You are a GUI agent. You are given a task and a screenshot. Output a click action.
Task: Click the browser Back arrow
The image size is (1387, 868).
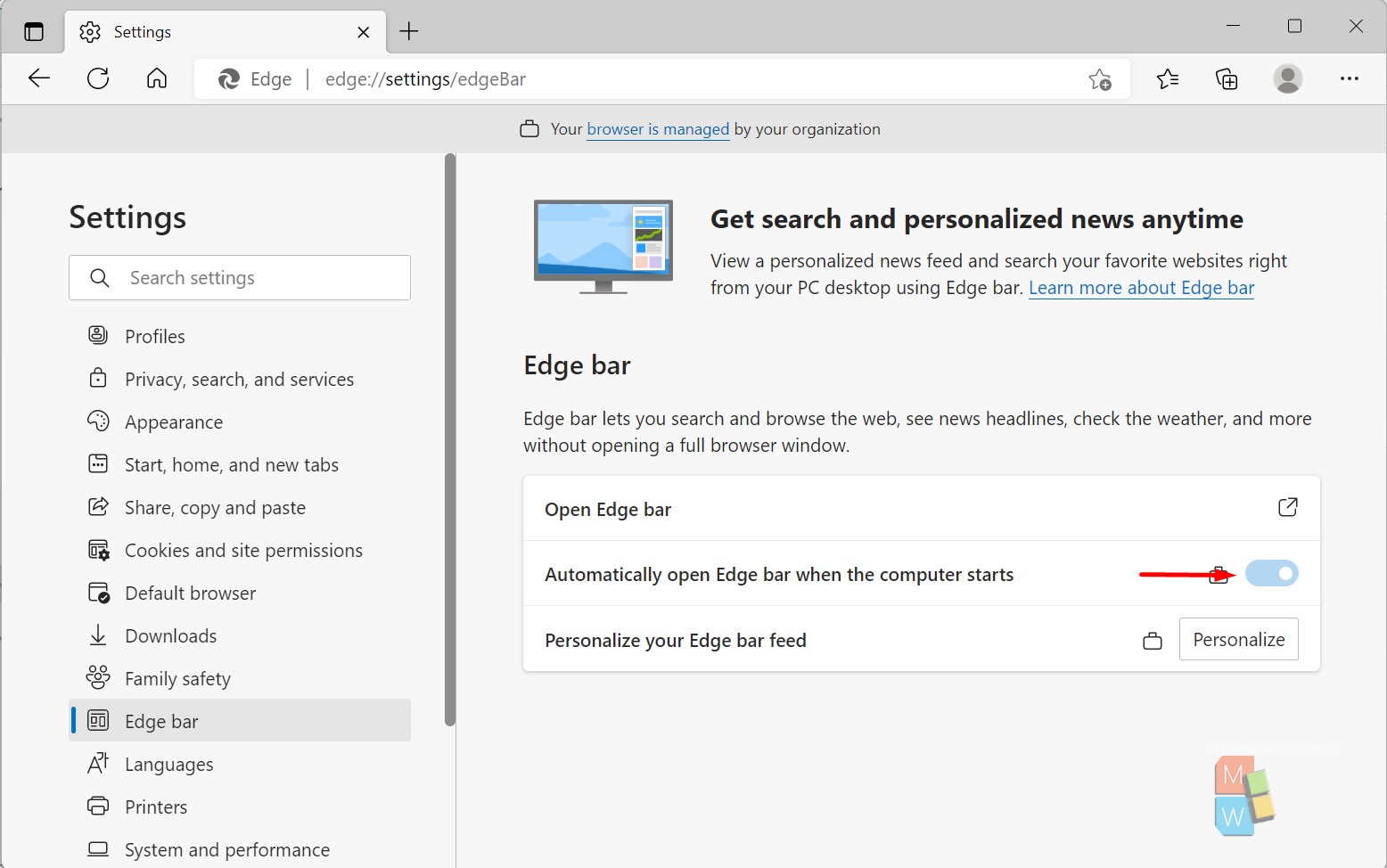click(x=39, y=78)
